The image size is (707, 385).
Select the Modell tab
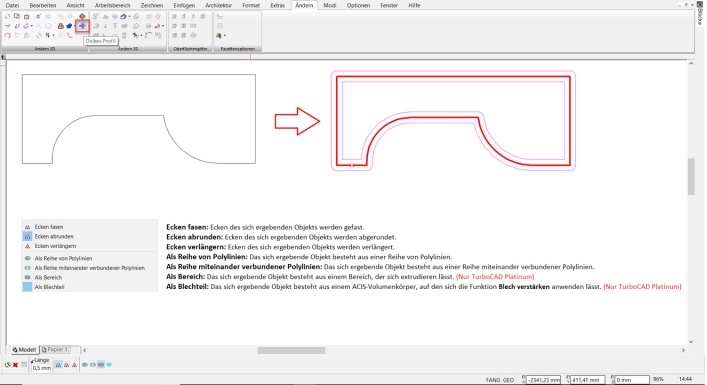point(24,349)
